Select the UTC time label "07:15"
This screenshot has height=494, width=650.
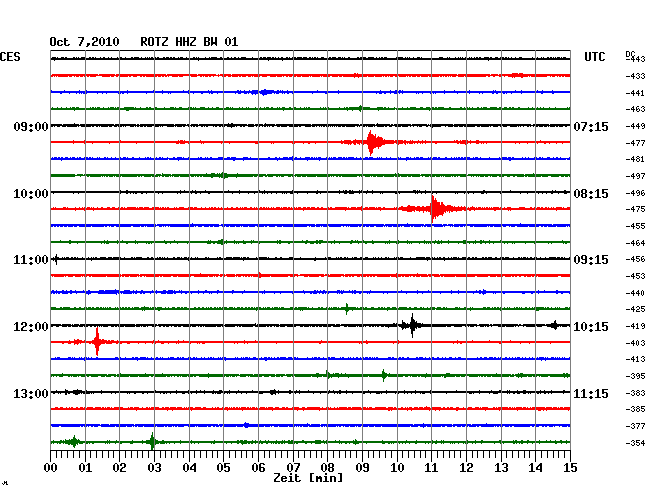(x=591, y=126)
